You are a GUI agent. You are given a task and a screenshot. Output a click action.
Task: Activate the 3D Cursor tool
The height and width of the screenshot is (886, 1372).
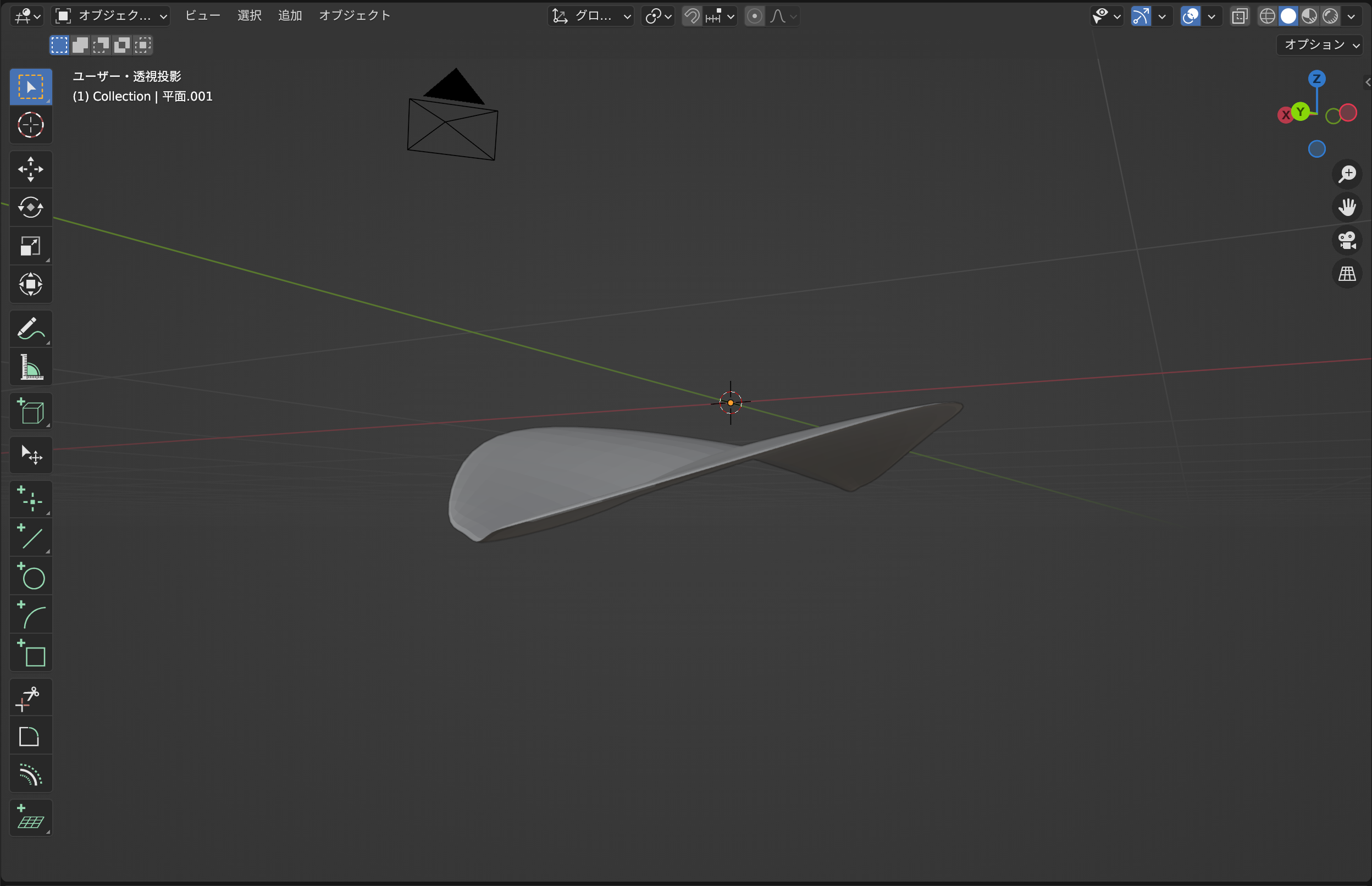tap(30, 125)
